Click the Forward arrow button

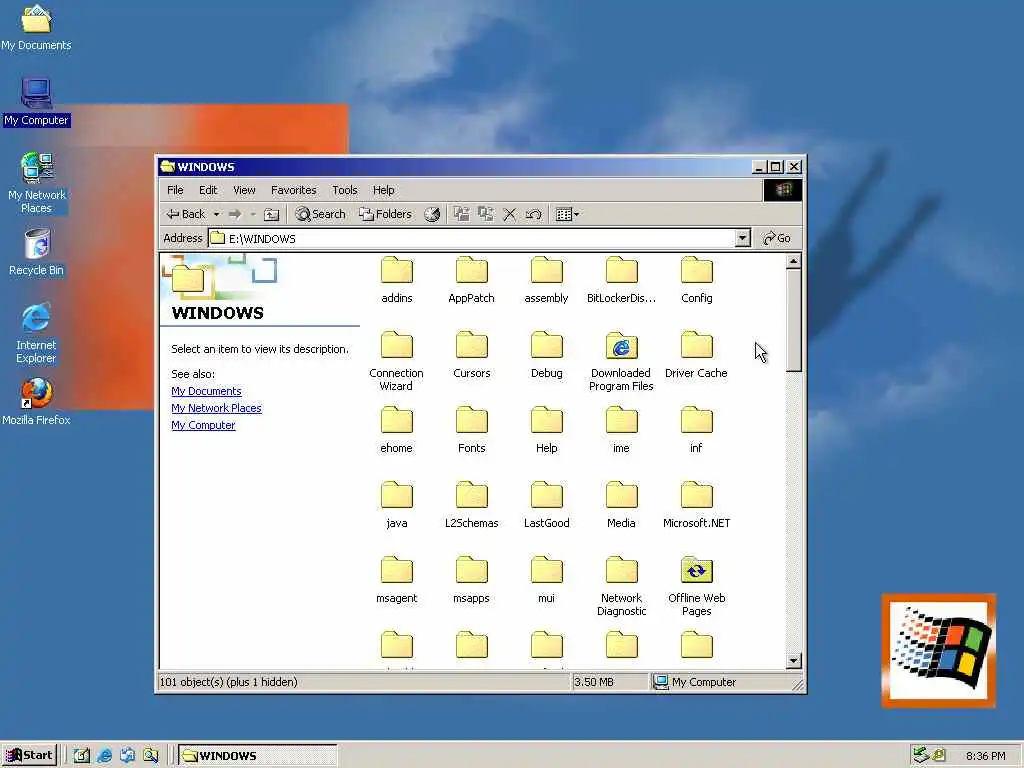coord(235,214)
